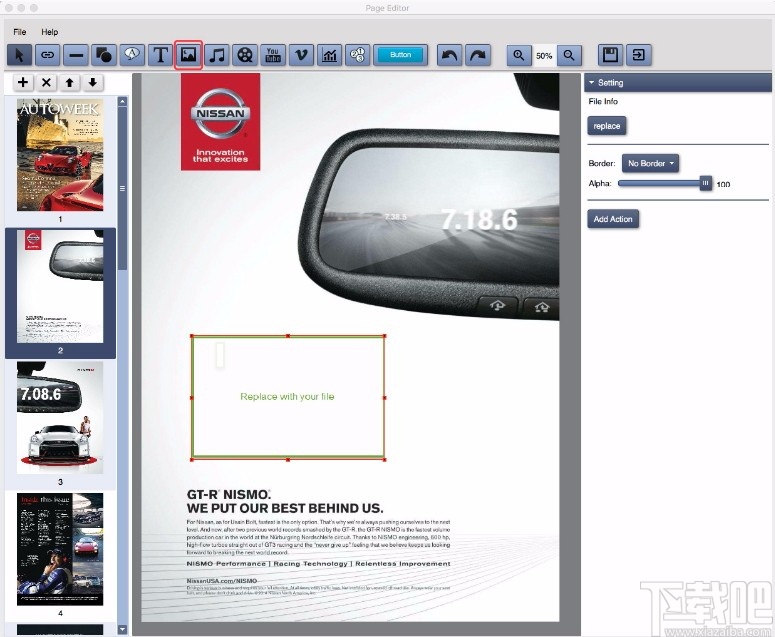Save the page with floppy icon
The image size is (775, 637).
(x=610, y=55)
